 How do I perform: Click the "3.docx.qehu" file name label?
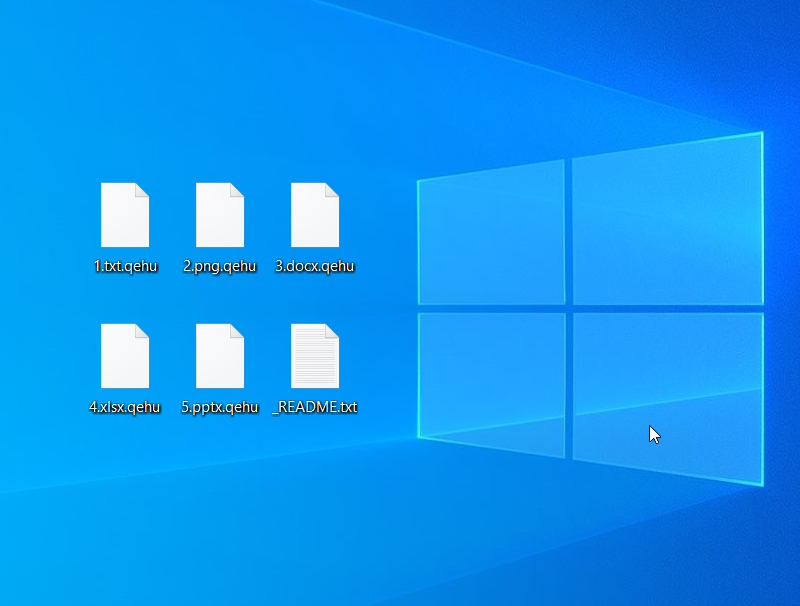315,266
